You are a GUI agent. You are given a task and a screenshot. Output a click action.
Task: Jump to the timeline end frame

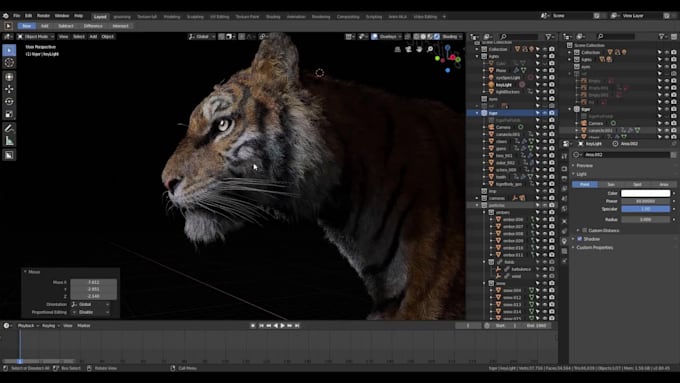[297, 326]
